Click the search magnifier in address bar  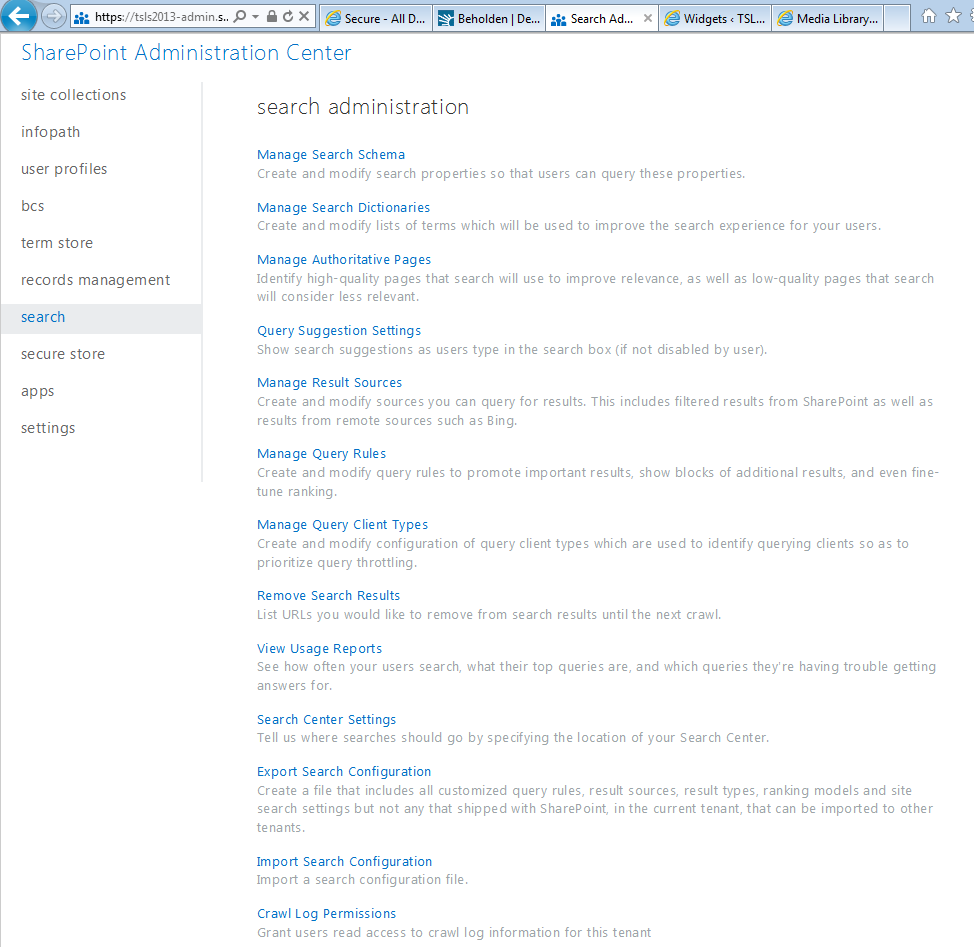click(x=239, y=17)
